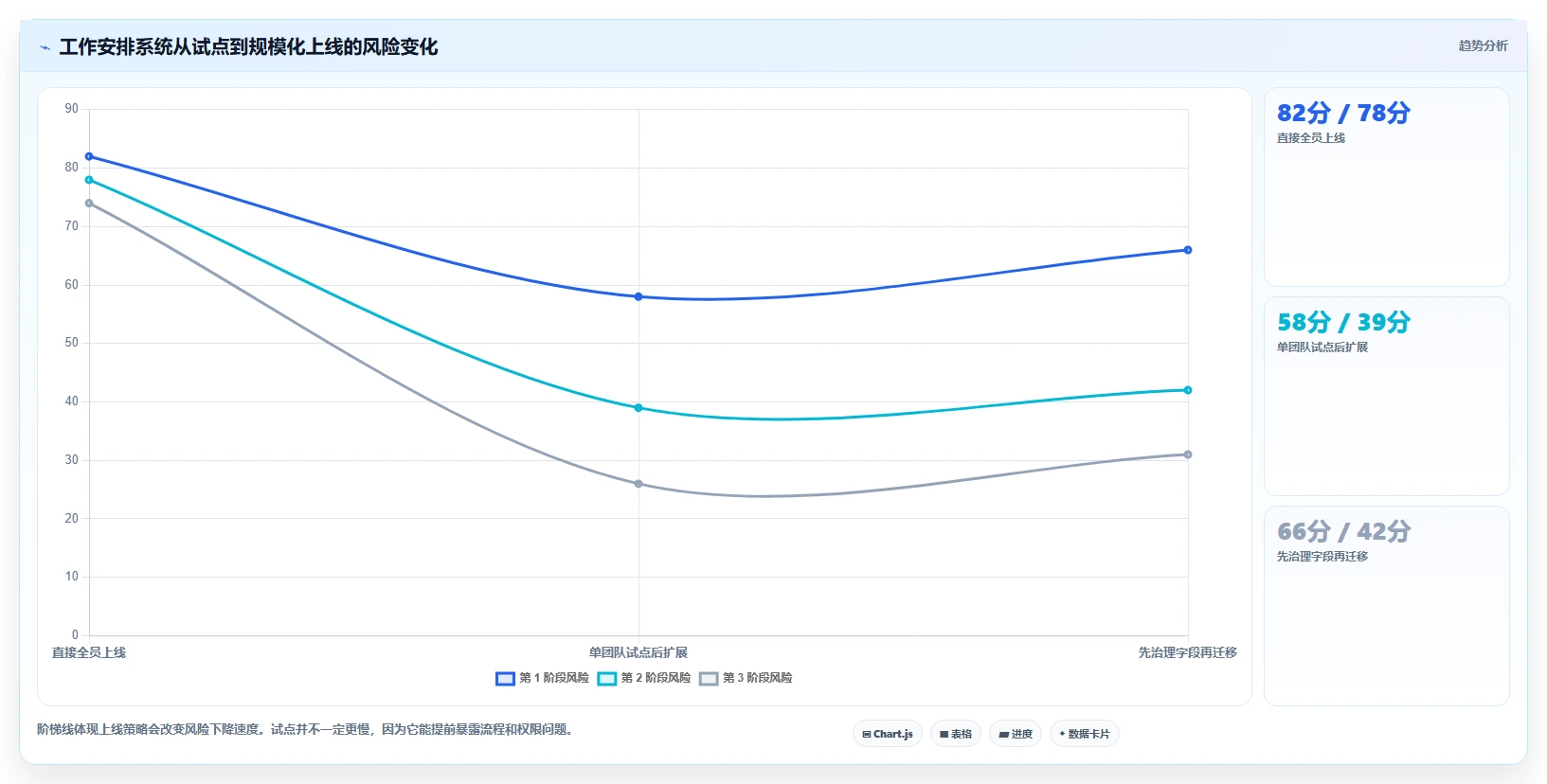Screen dimensions: 1547x784
Task: Click the 单团队试点后扩展 x-axis label
Action: coord(639,652)
